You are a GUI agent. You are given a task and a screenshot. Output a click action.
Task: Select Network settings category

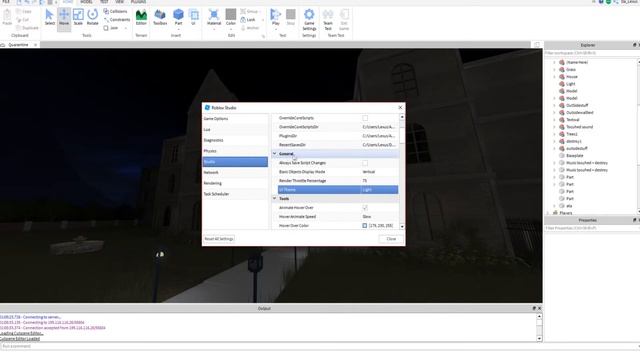tap(235, 173)
